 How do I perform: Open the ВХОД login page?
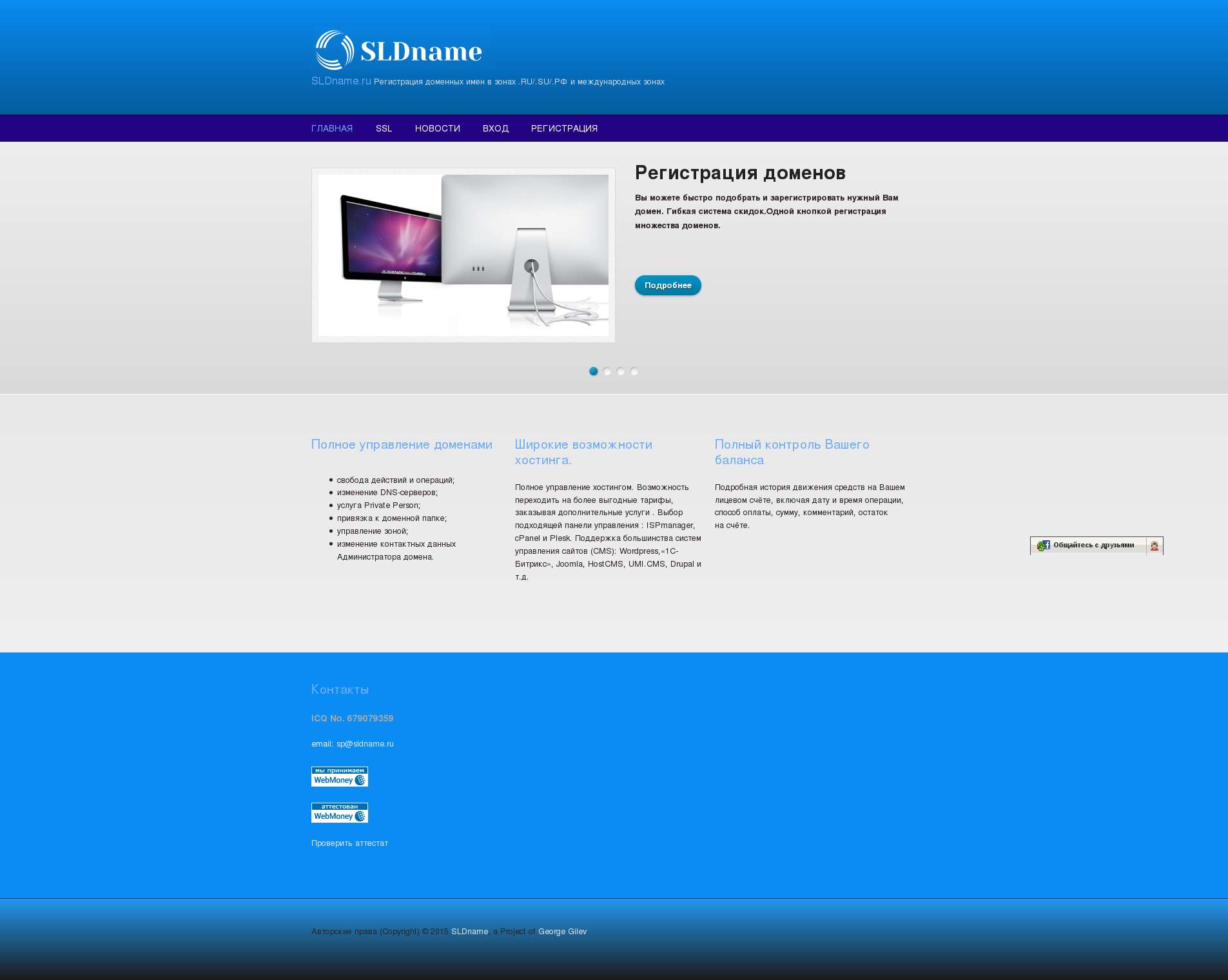click(x=496, y=128)
